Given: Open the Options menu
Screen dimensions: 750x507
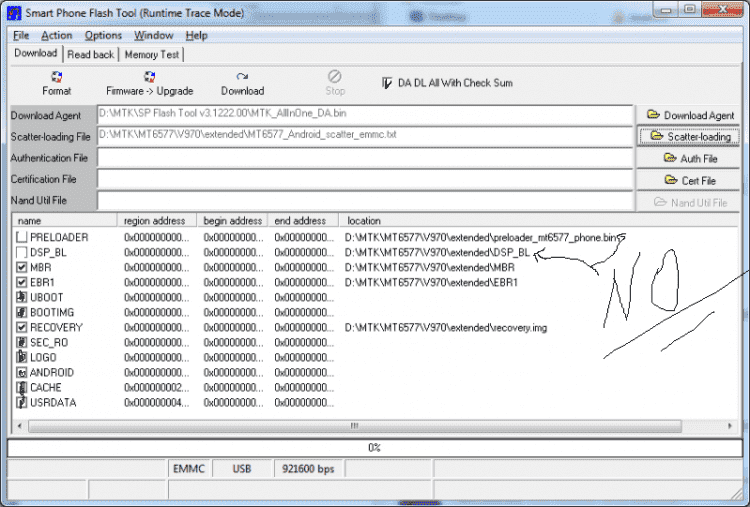Looking at the screenshot, I should click(103, 35).
